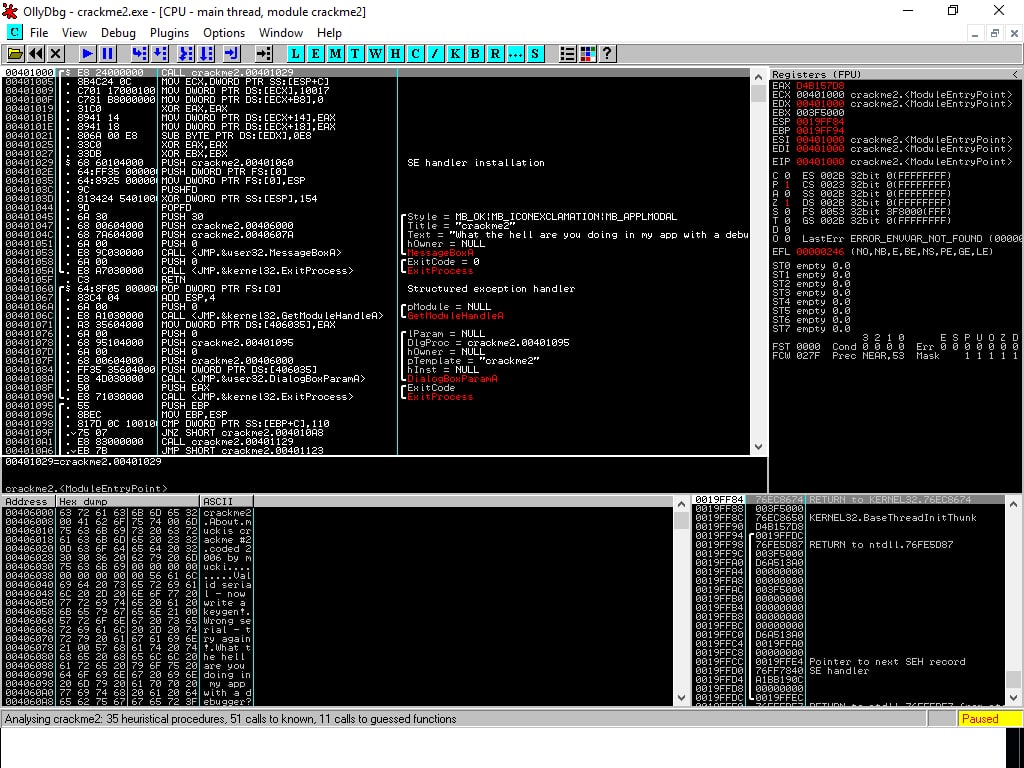Show Windows list via W button
This screenshot has width=1024, height=768.
pos(376,54)
